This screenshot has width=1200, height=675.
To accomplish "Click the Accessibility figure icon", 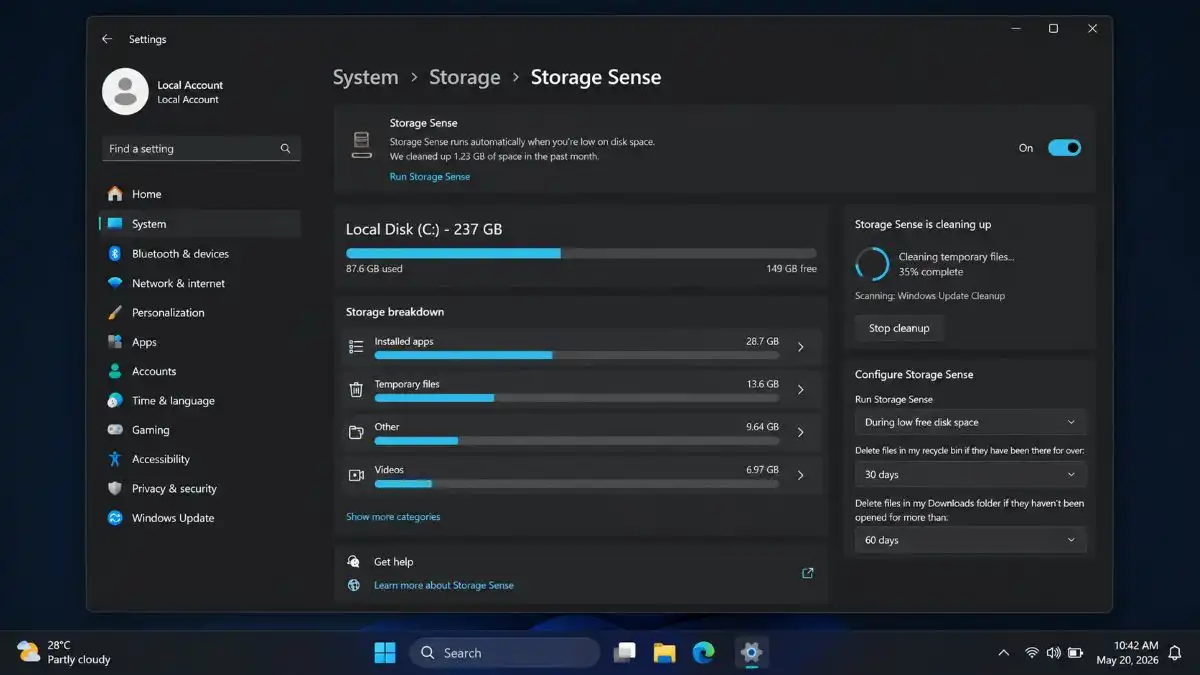I will (115, 459).
